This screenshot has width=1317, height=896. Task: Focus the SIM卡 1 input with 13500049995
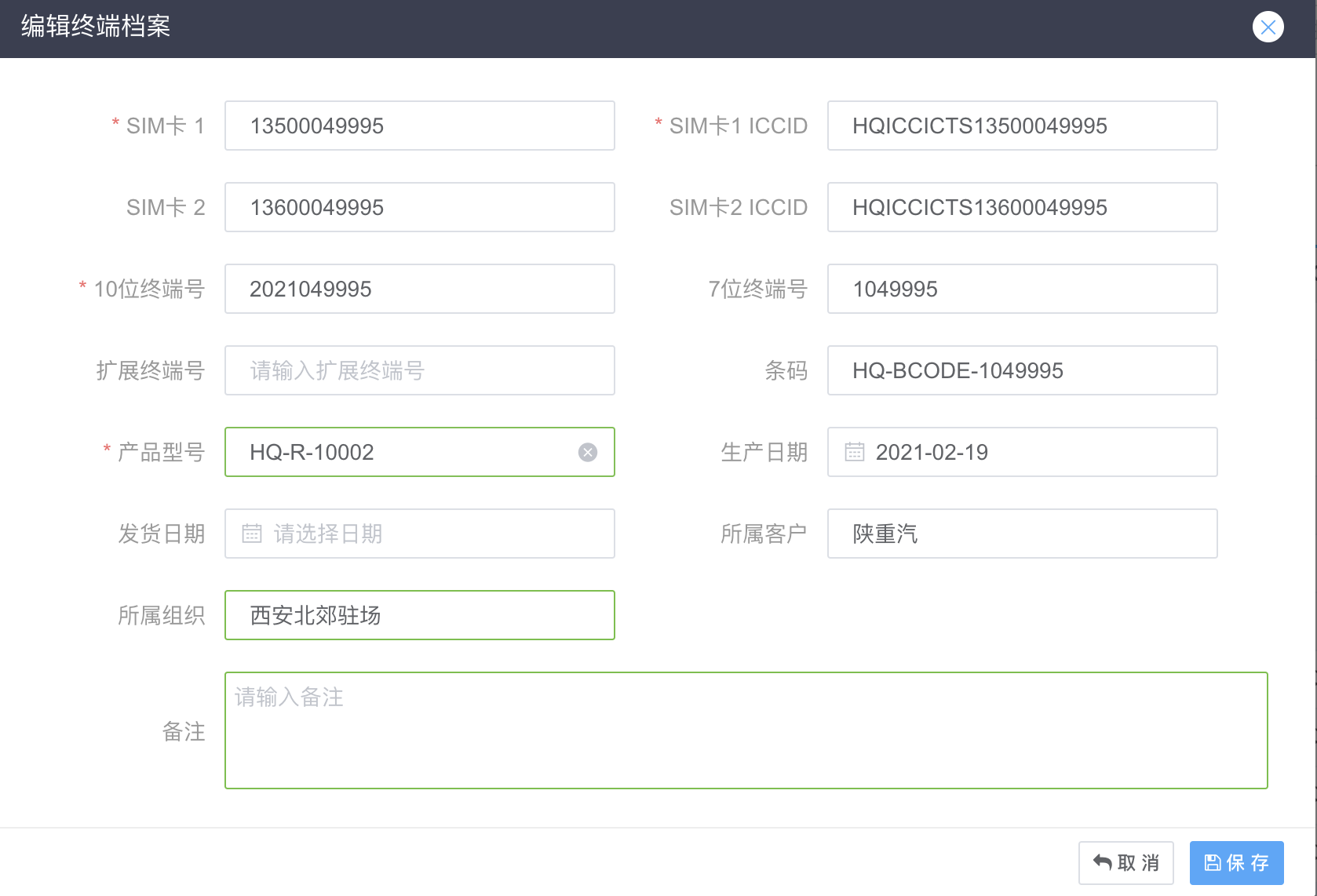coord(420,126)
